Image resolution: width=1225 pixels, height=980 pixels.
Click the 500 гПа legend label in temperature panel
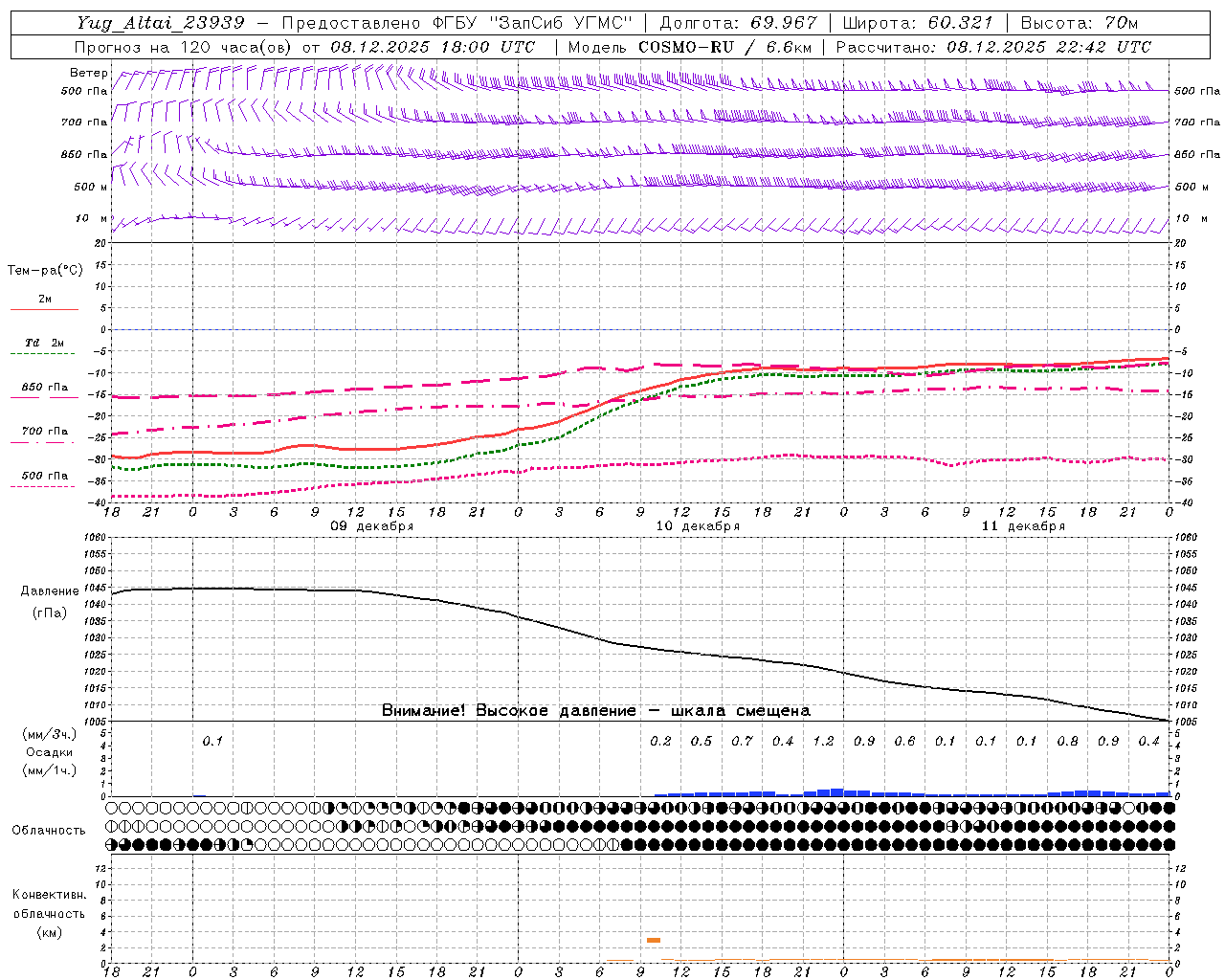(44, 475)
